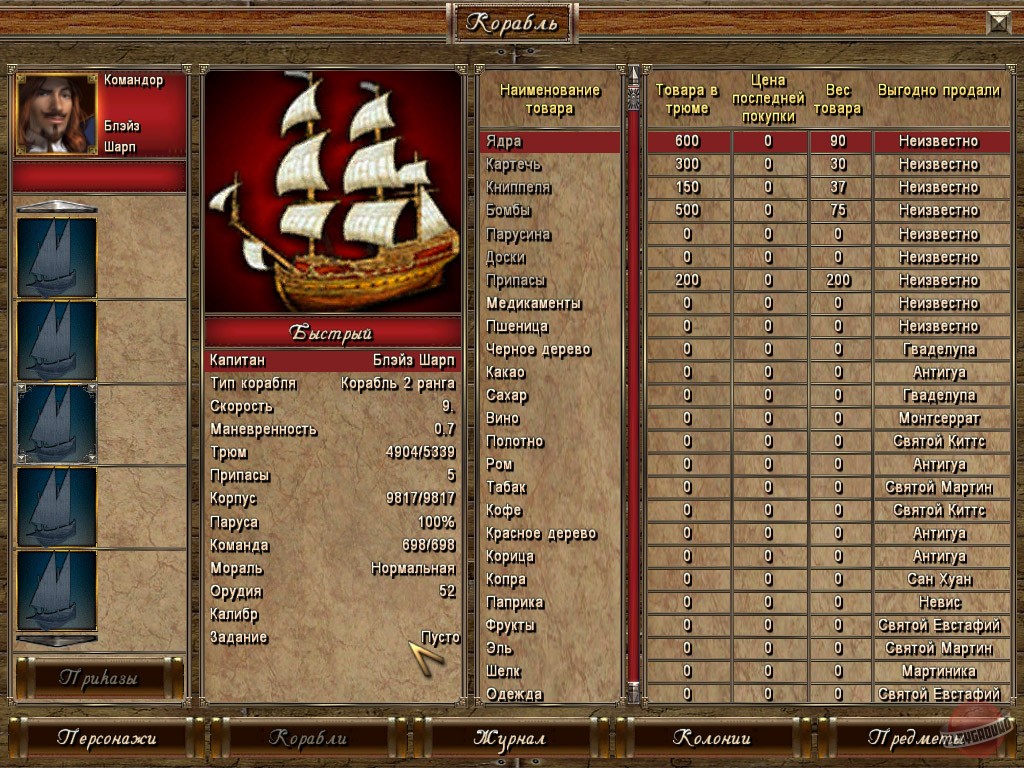Image resolution: width=1024 pixels, height=768 pixels.
Task: Select the fourth empty ship slot icon
Action: [57, 507]
